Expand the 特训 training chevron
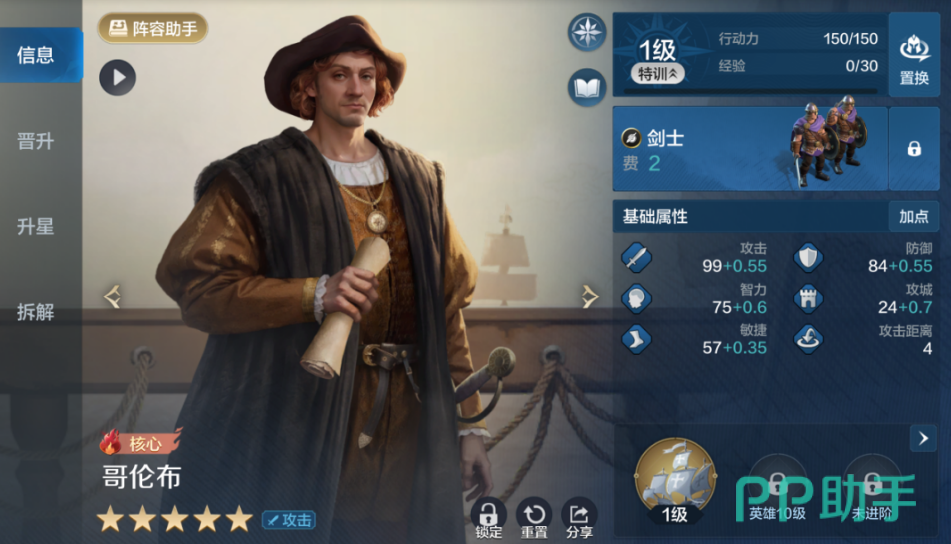 click(657, 74)
